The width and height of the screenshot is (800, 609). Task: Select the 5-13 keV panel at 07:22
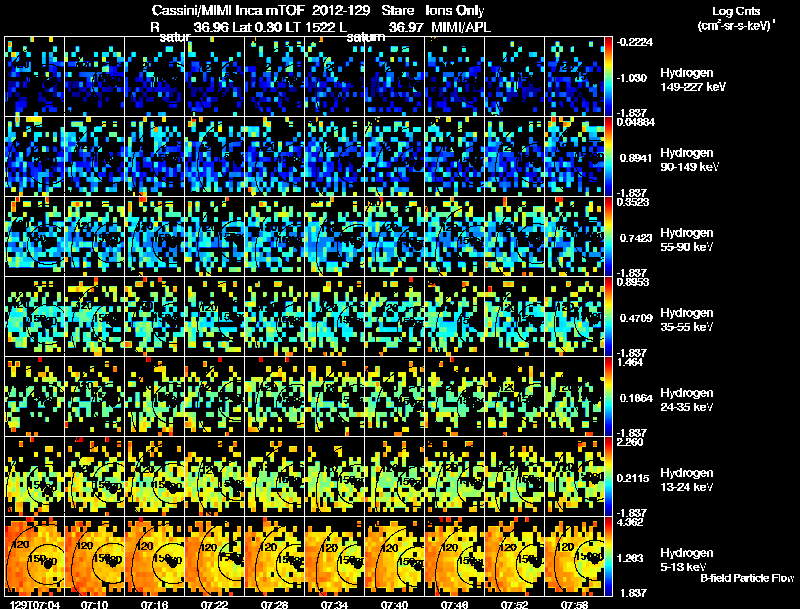(x=215, y=556)
